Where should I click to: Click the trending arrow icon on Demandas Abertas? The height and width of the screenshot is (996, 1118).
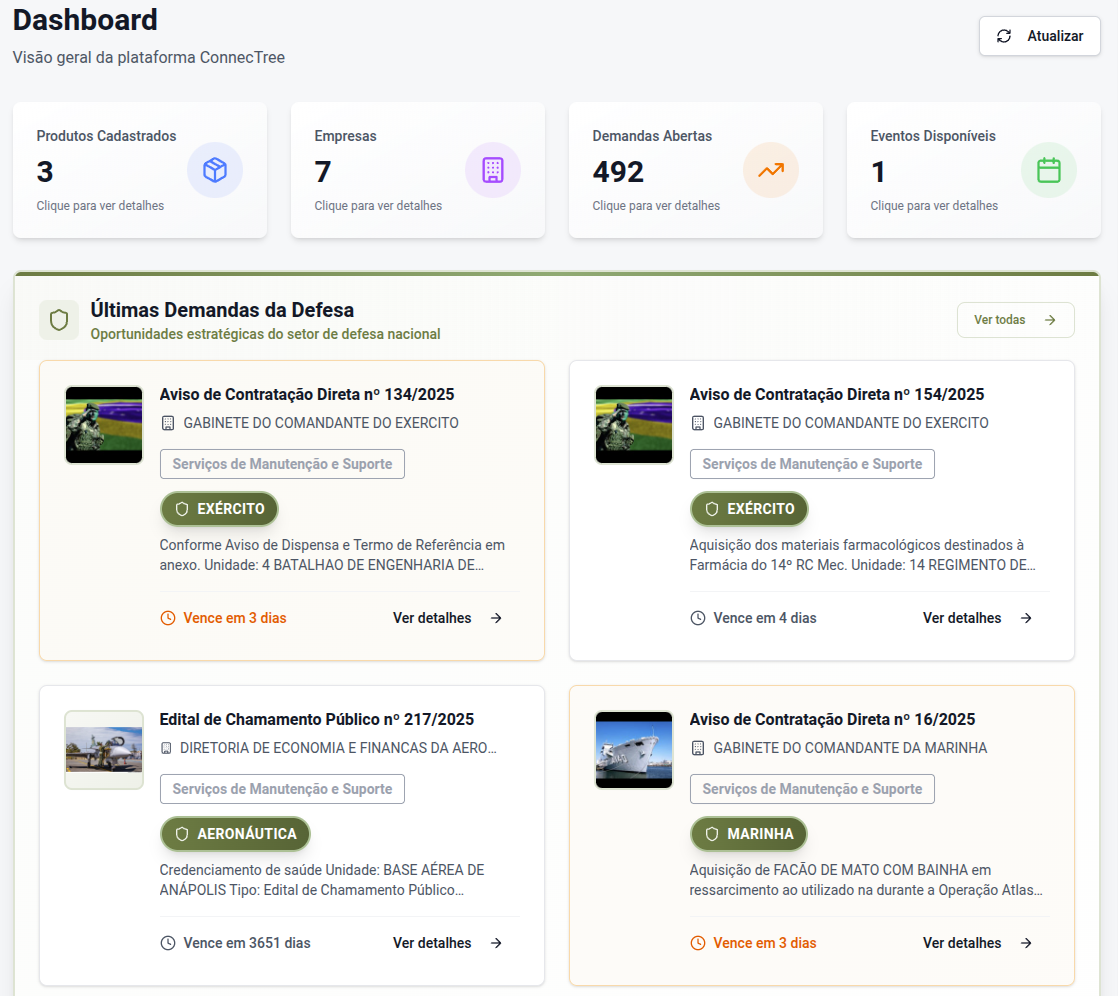click(x=771, y=170)
